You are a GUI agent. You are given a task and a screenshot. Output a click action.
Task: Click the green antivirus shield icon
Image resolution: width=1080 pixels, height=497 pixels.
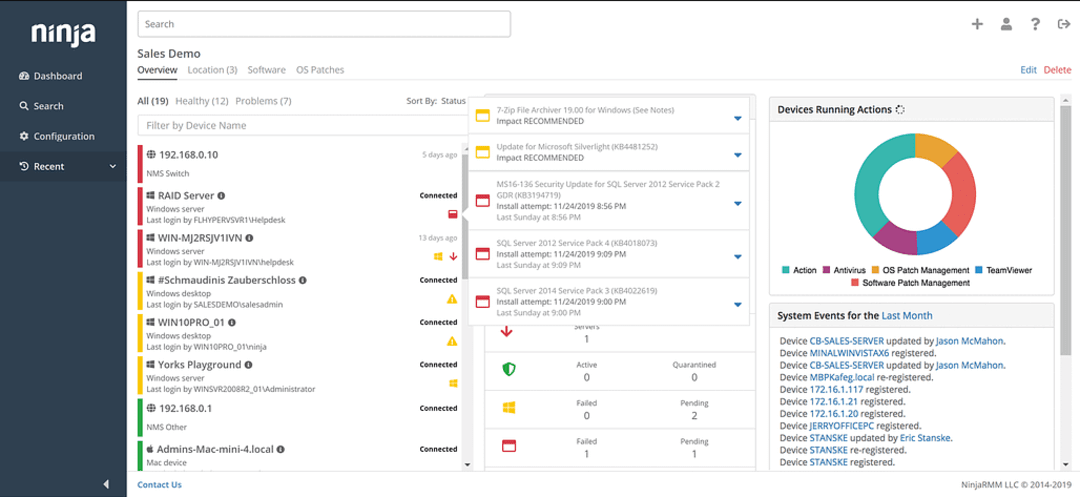[x=509, y=369]
